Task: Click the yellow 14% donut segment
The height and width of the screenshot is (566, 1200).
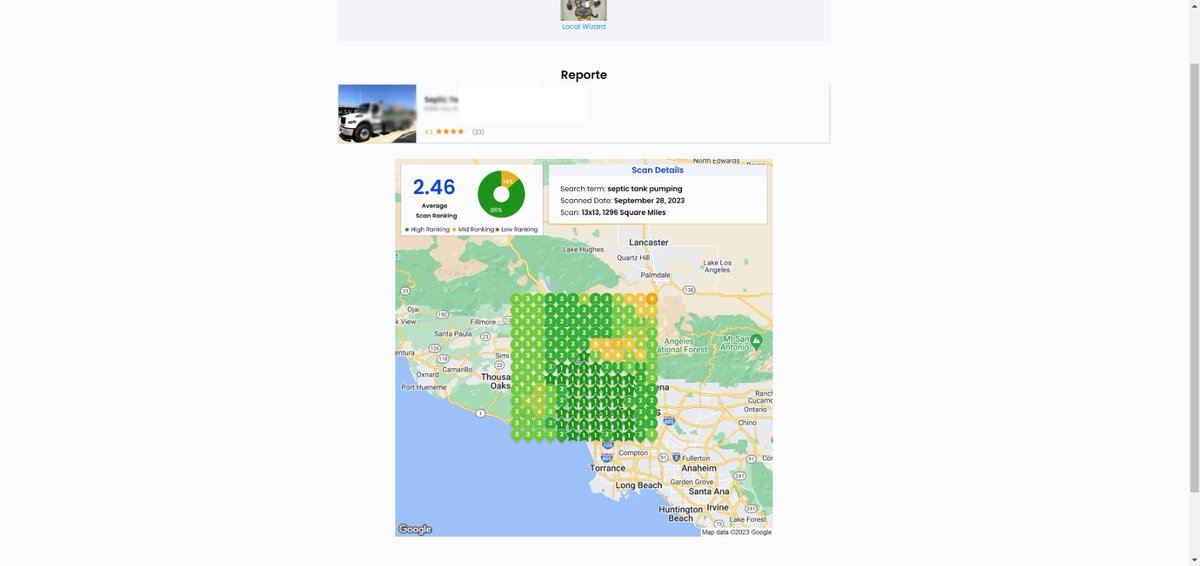Action: pyautogui.click(x=510, y=180)
